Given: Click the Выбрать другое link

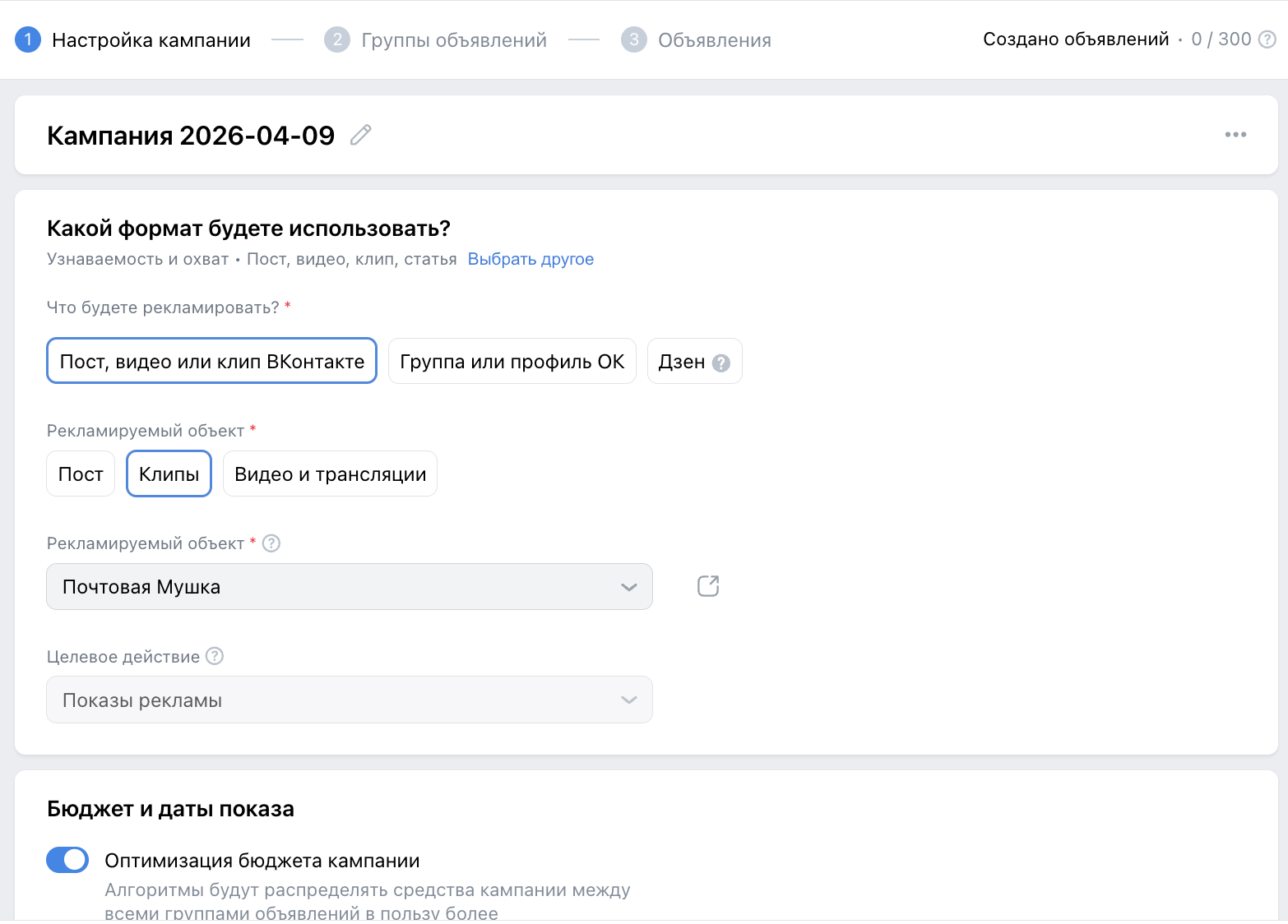Looking at the screenshot, I should click(x=530, y=258).
